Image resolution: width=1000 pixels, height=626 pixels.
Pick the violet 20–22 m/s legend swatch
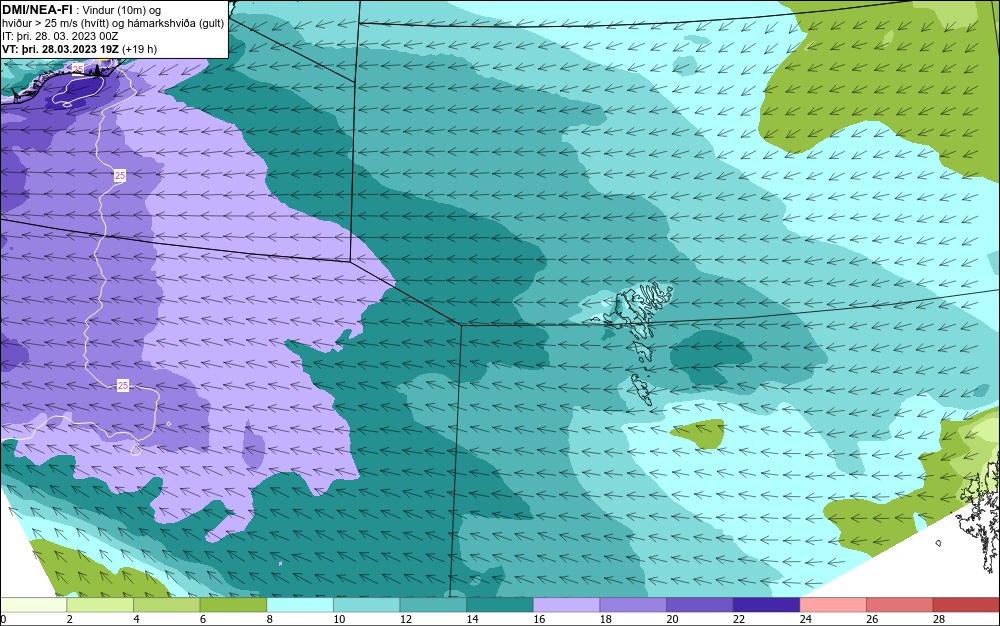(x=700, y=604)
